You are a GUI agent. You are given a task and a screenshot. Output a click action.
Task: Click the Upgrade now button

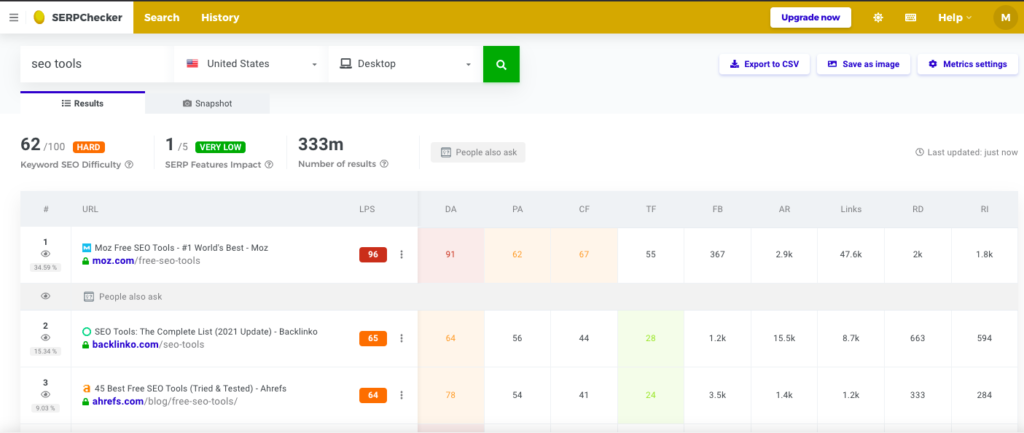pos(810,18)
